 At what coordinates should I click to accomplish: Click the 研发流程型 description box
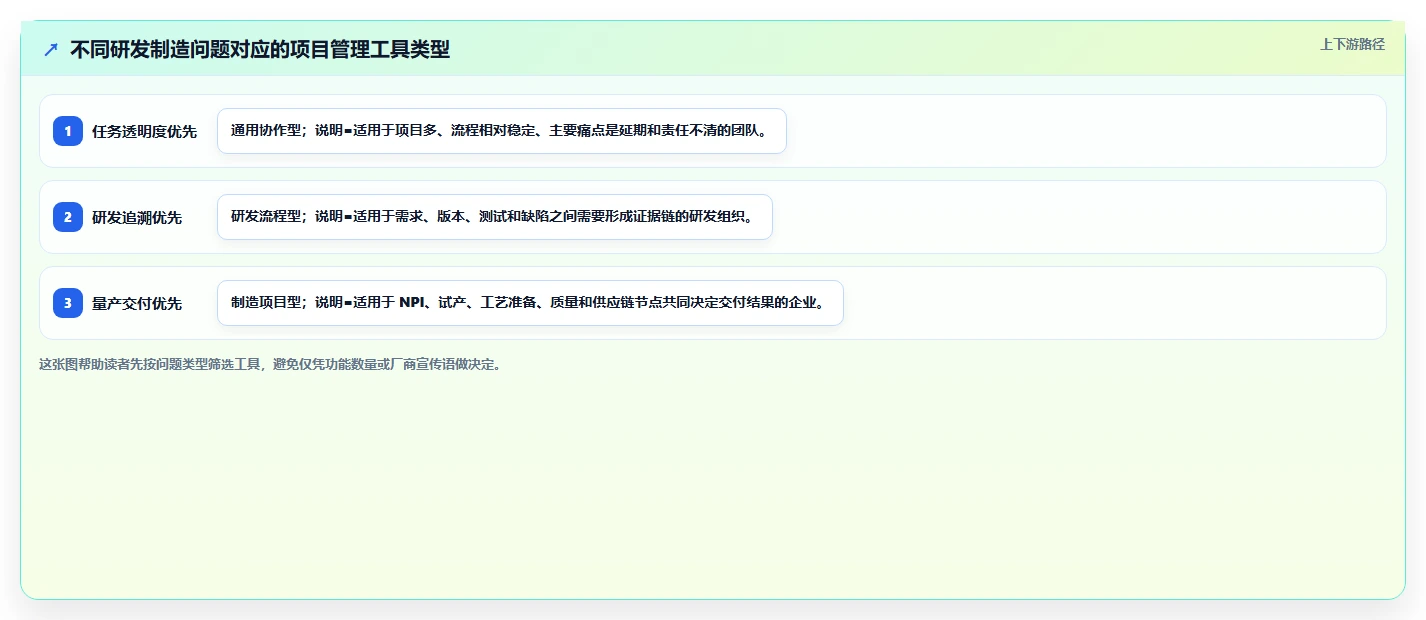(495, 217)
